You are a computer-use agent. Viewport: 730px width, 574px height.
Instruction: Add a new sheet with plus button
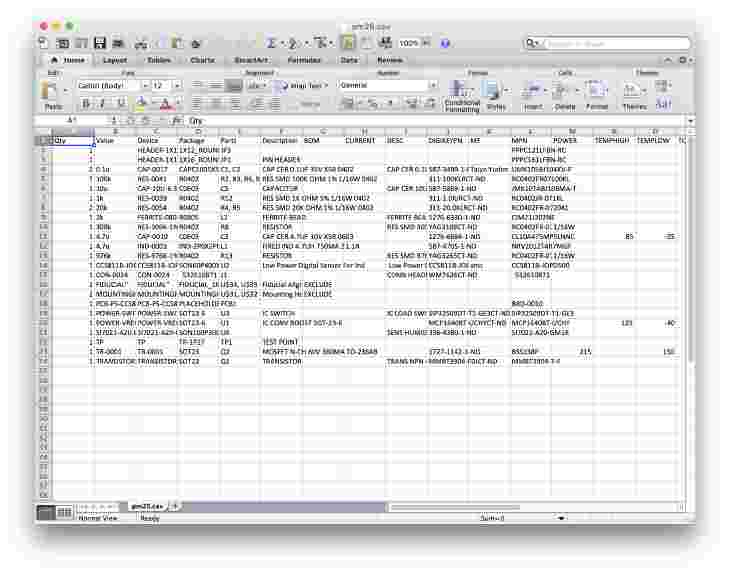175,506
